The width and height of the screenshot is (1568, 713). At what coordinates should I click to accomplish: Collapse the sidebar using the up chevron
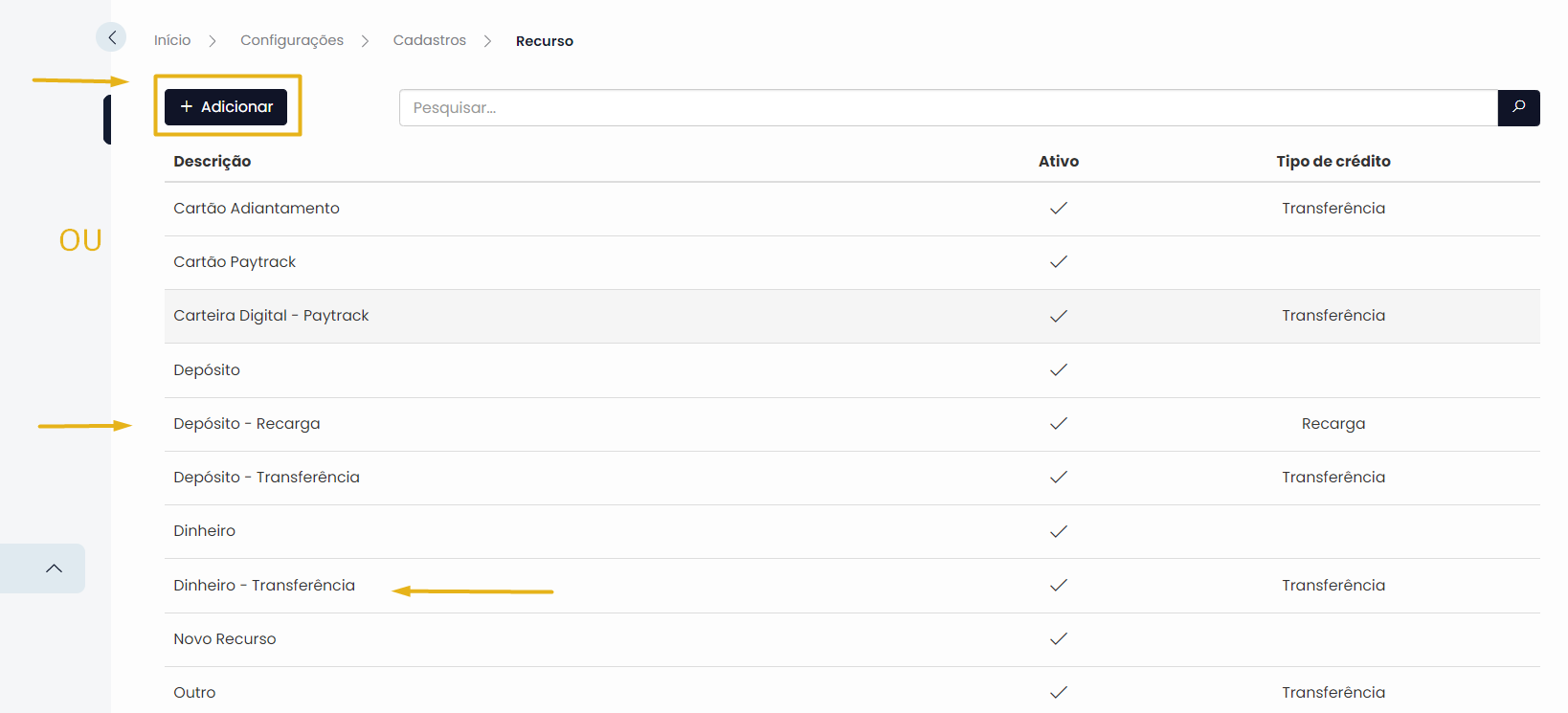[54, 568]
